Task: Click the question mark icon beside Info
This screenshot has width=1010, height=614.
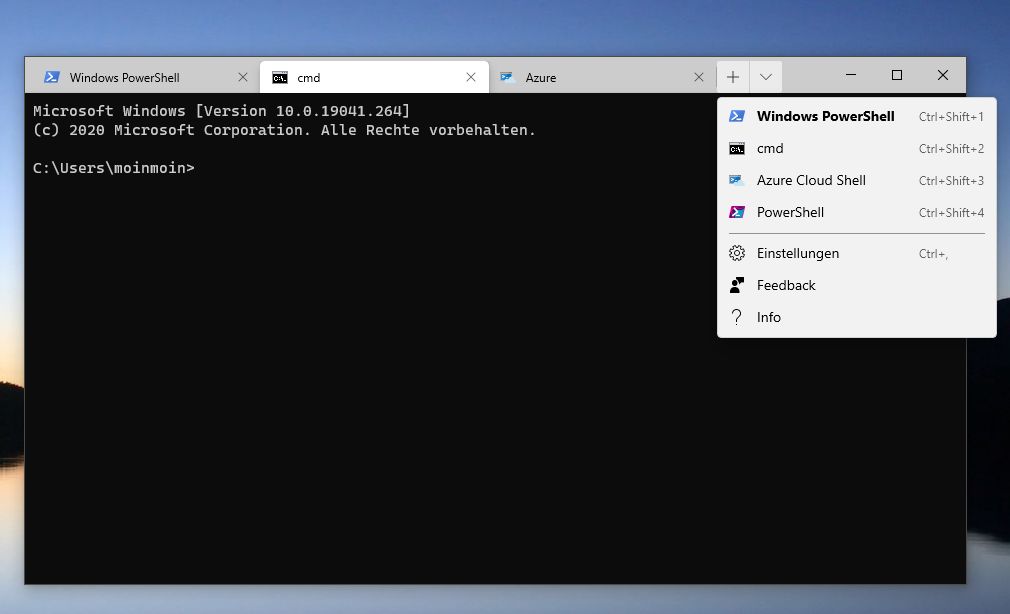Action: tap(737, 317)
